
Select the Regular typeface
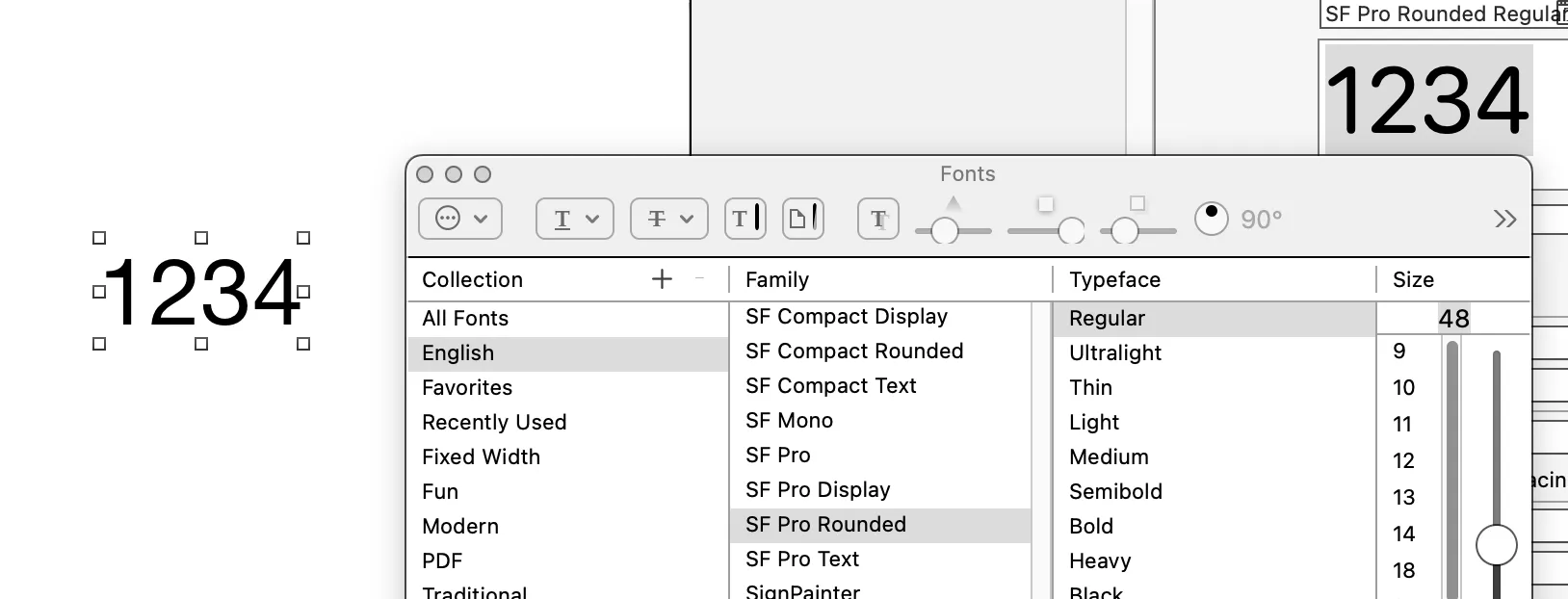pos(1215,318)
